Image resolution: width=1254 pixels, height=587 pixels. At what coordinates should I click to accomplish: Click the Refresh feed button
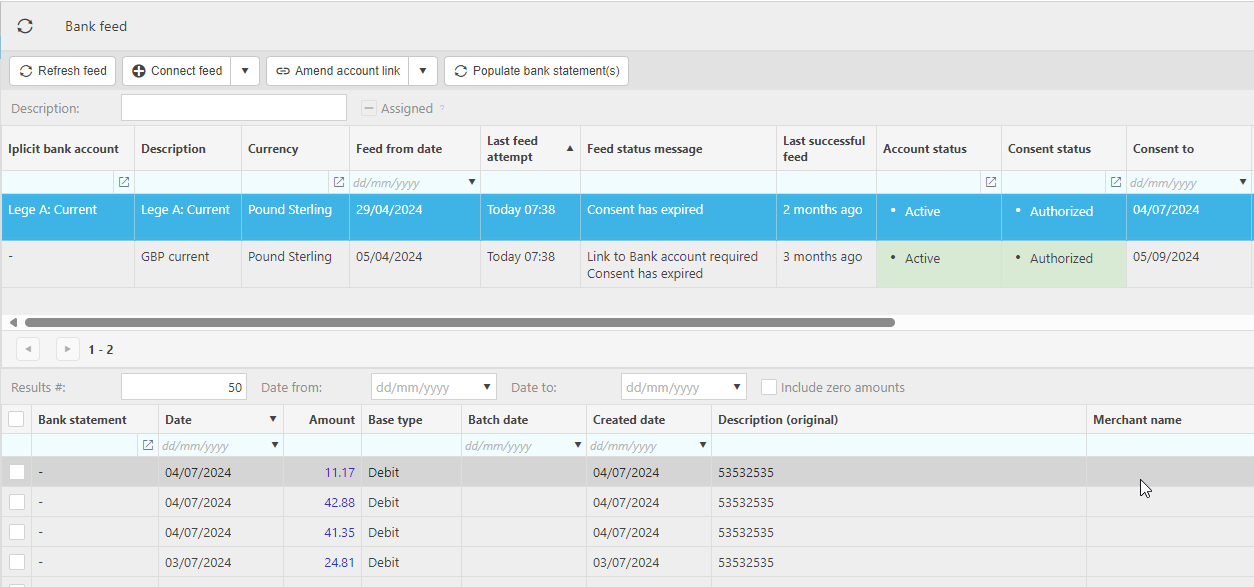point(63,71)
